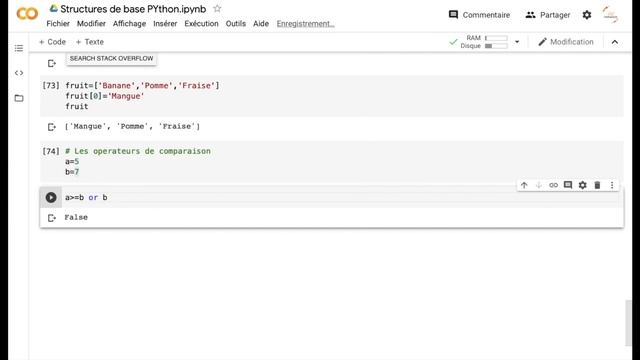Open notebook settings gear in header
Image resolution: width=640 pixels, height=360 pixels.
(587, 15)
